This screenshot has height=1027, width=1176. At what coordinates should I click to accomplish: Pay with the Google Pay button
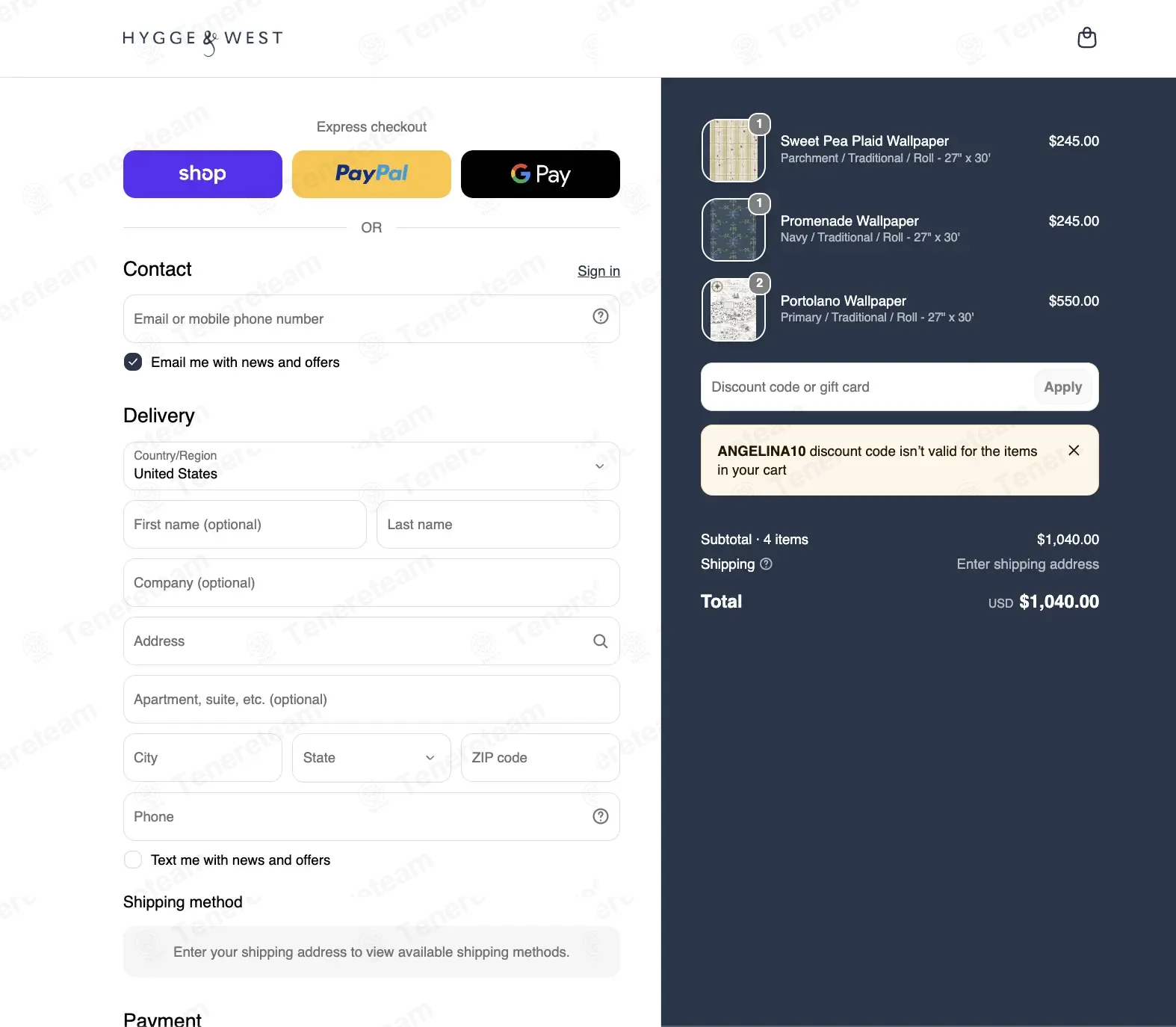pos(540,174)
